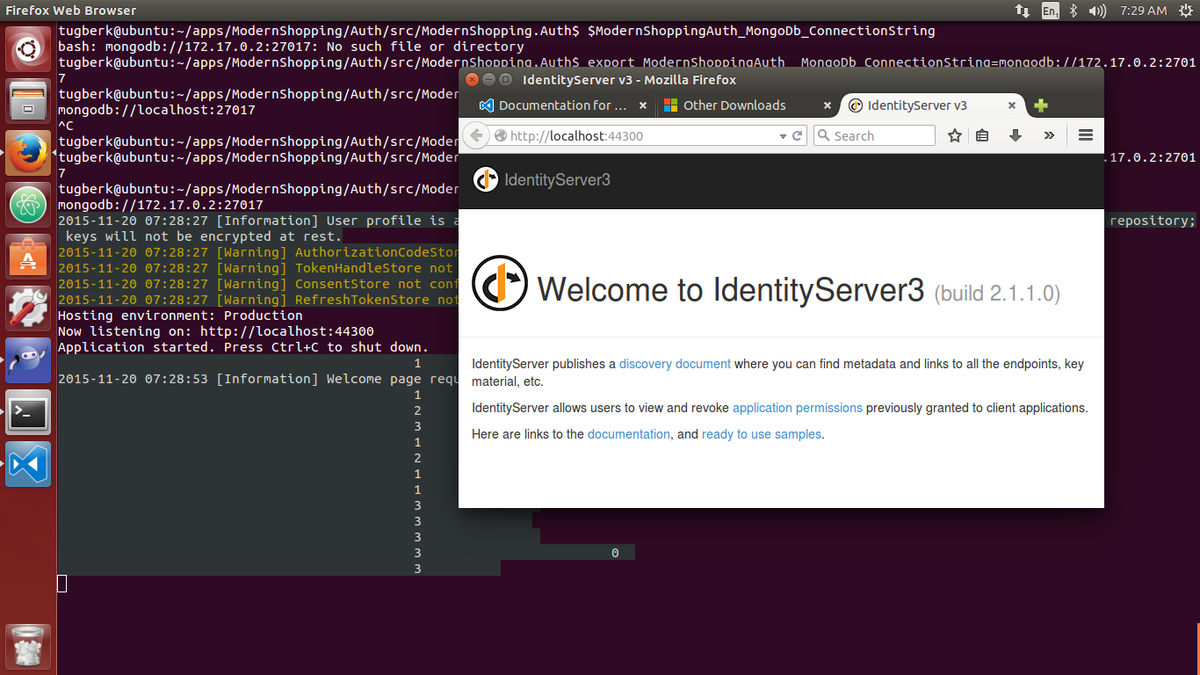Click 'No such file or directory' terminal line
Viewport: 1200px width, 675px height.
[x=291, y=46]
